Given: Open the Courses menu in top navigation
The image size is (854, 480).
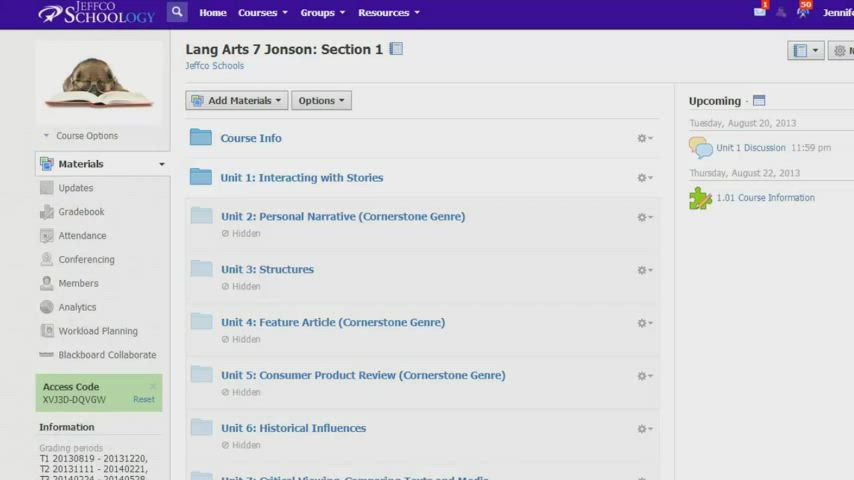Looking at the screenshot, I should click(x=263, y=13).
